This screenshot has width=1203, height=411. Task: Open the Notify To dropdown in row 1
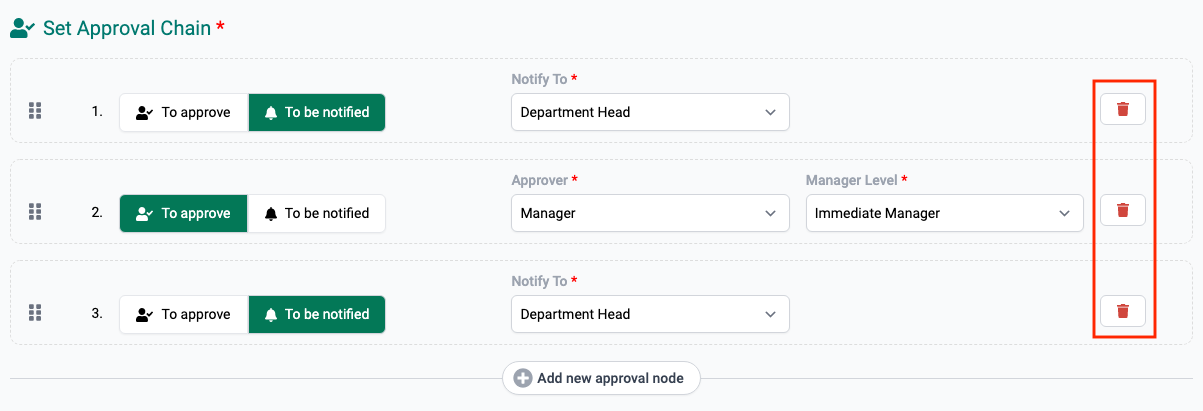point(649,112)
